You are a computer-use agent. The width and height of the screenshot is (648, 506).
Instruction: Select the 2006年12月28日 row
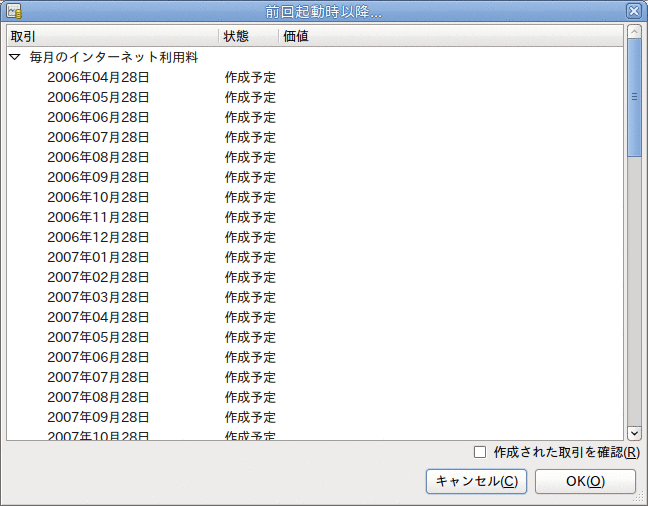point(315,237)
